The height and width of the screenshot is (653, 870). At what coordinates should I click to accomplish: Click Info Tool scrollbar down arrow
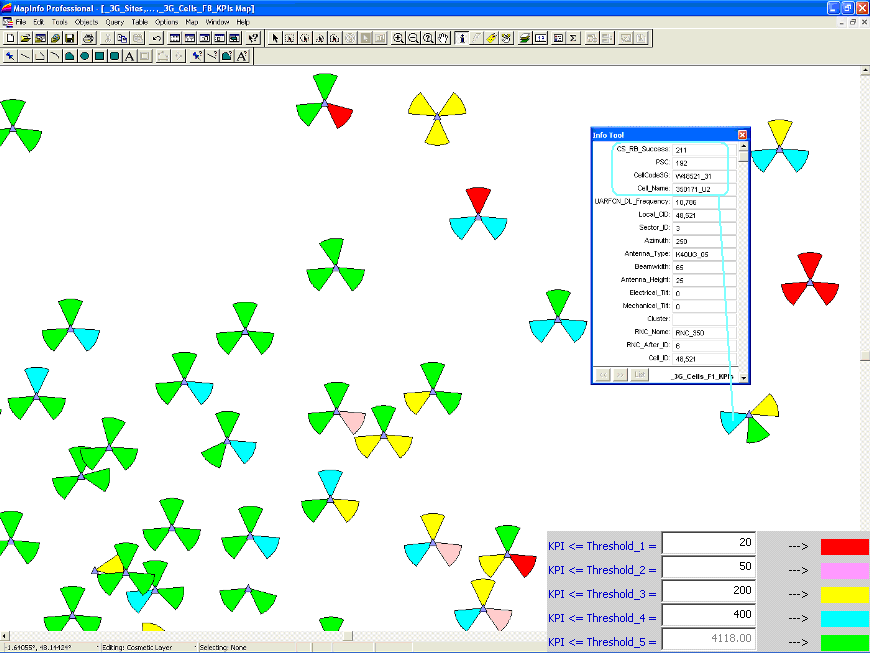click(743, 377)
